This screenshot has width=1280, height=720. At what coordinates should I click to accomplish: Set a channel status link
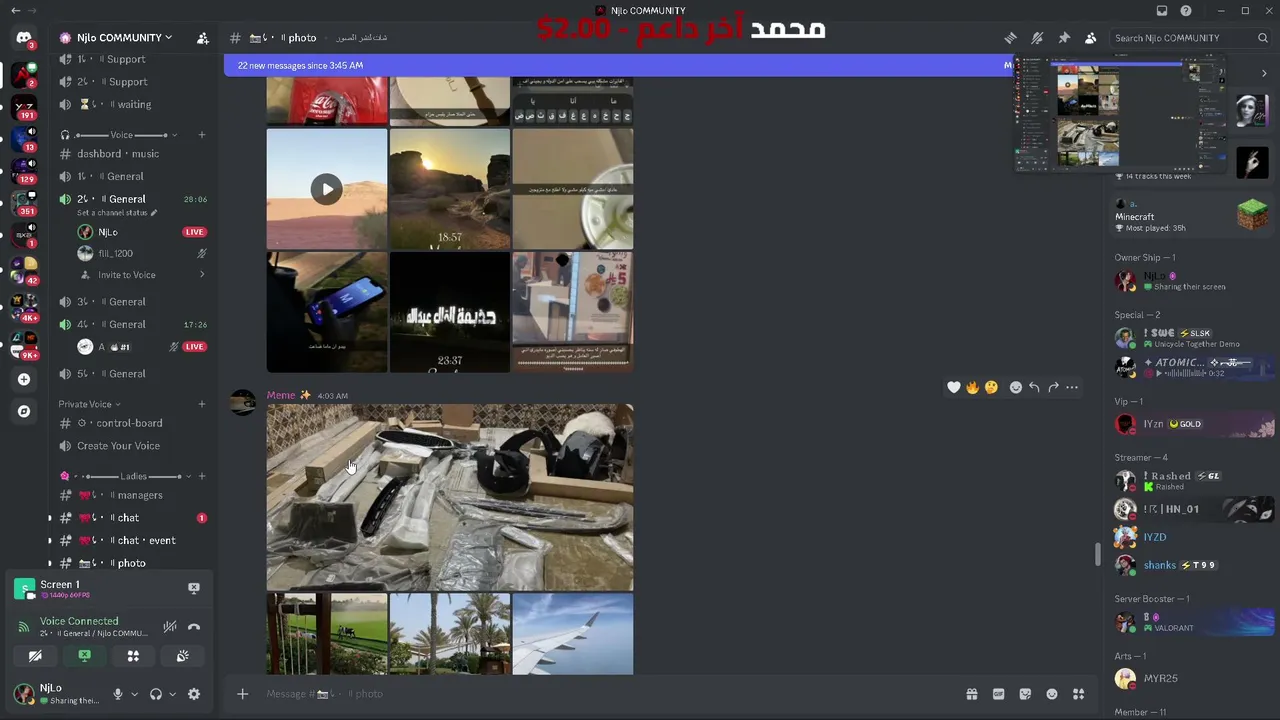pyautogui.click(x=117, y=213)
